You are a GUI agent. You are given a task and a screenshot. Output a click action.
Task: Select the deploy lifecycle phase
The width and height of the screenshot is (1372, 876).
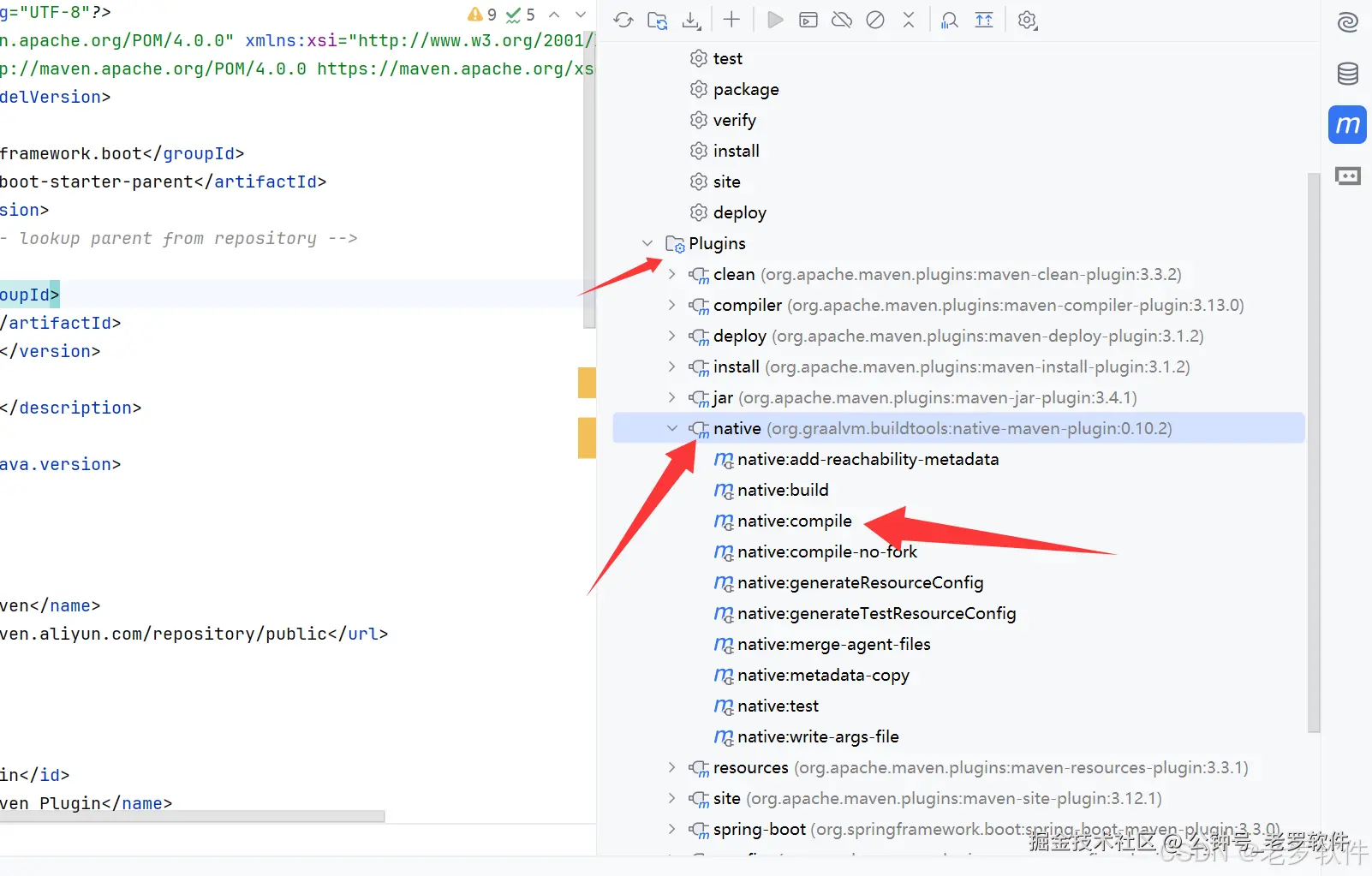(x=728, y=212)
